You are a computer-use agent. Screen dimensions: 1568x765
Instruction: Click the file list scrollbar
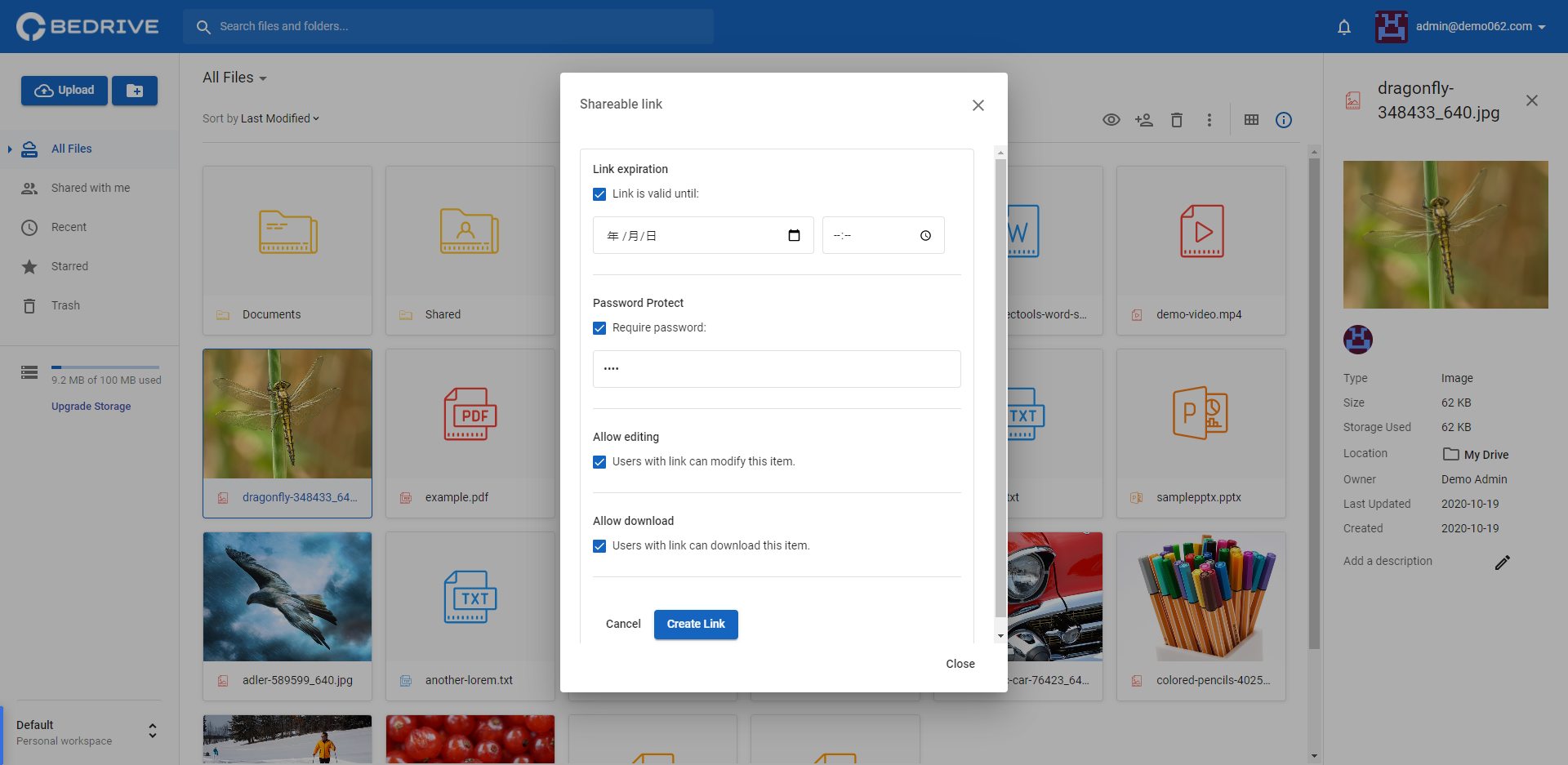pos(1314,404)
